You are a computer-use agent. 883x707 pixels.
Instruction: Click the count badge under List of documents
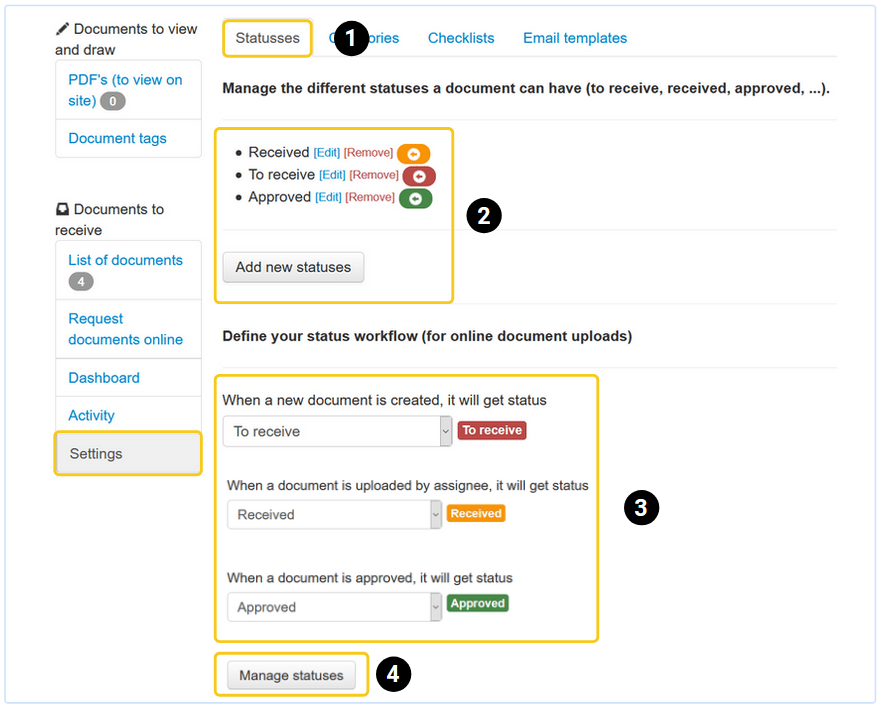coord(81,282)
